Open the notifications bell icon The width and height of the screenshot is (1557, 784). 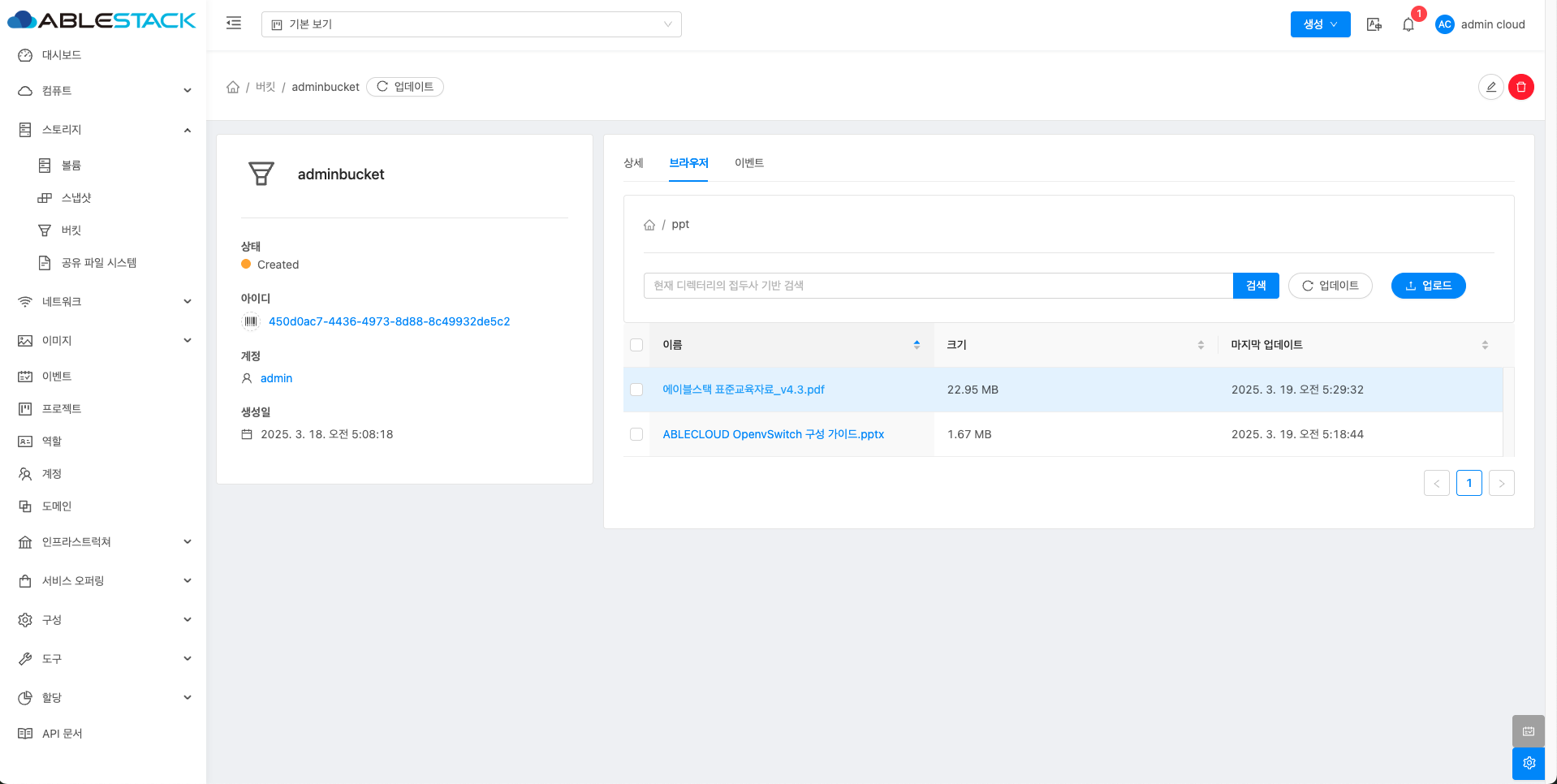click(1408, 24)
